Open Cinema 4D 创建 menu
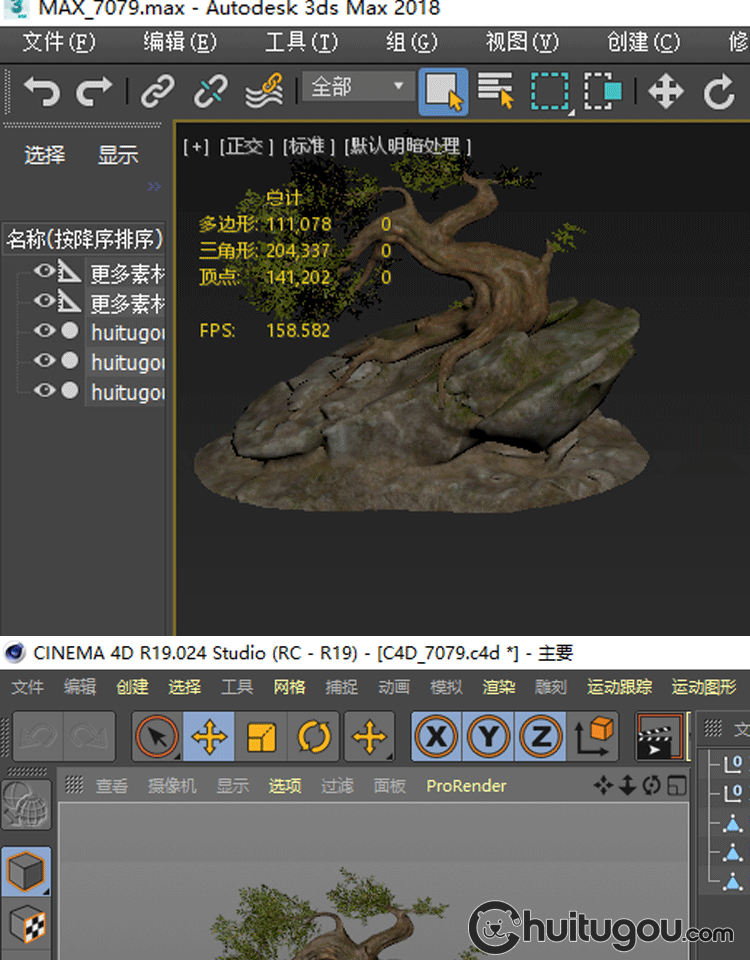The height and width of the screenshot is (960, 750). 132,688
